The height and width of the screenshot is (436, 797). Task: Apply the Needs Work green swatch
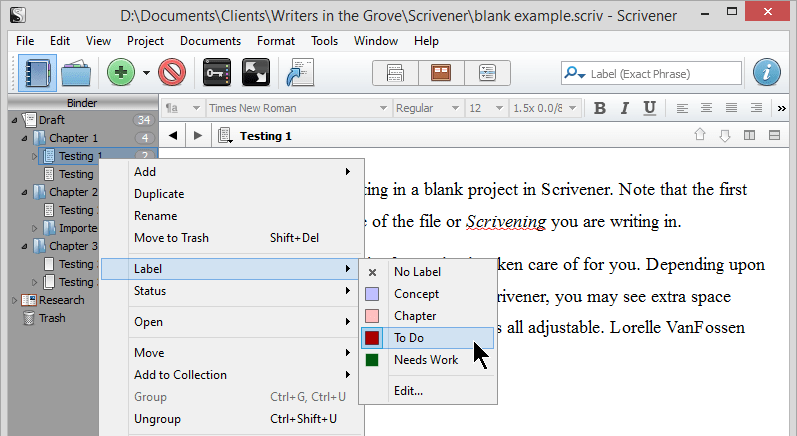[x=372, y=360]
